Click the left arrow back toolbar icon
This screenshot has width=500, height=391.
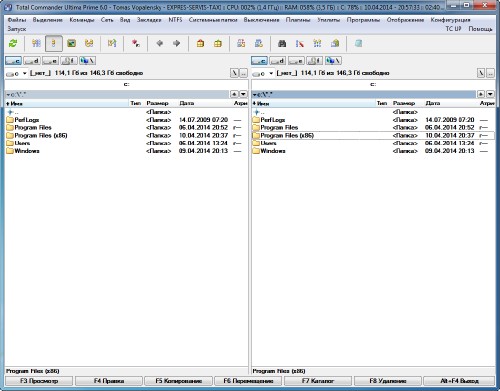[160, 43]
